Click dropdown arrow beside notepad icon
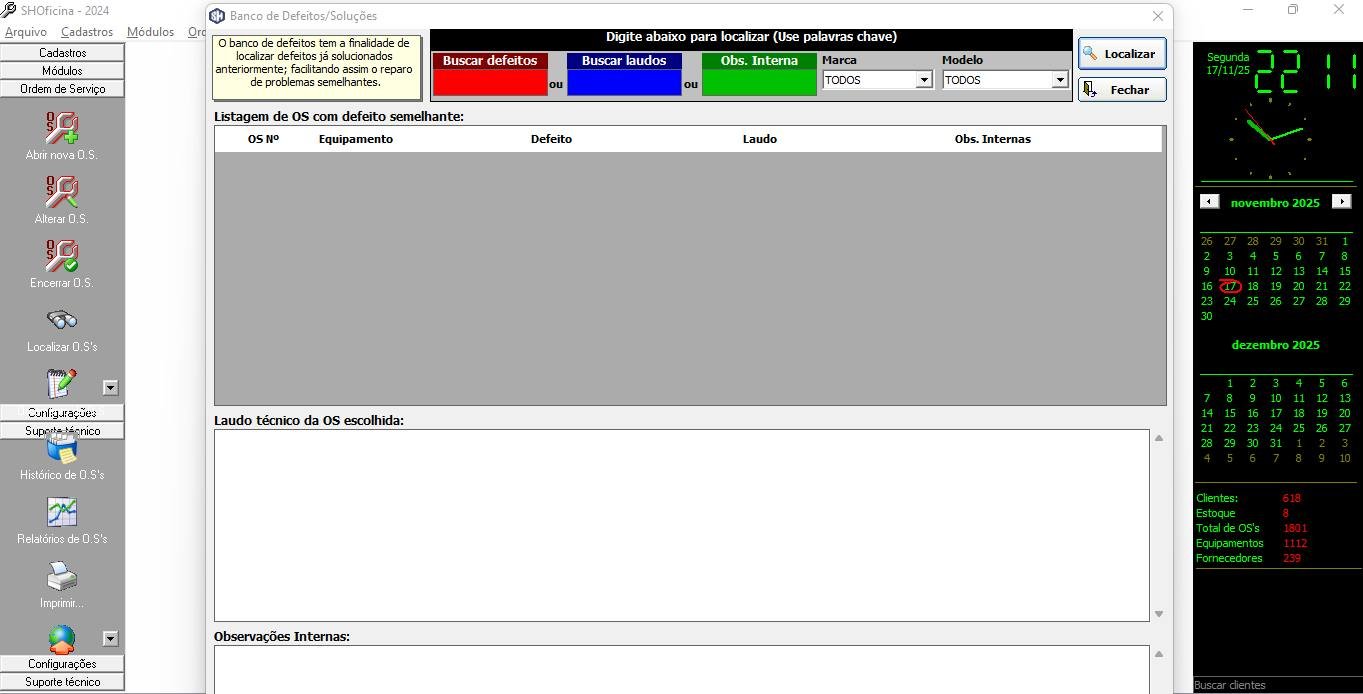This screenshot has width=1363, height=694. (111, 388)
